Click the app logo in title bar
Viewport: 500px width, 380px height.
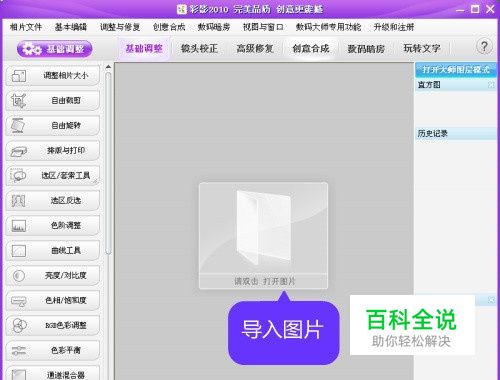182,9
